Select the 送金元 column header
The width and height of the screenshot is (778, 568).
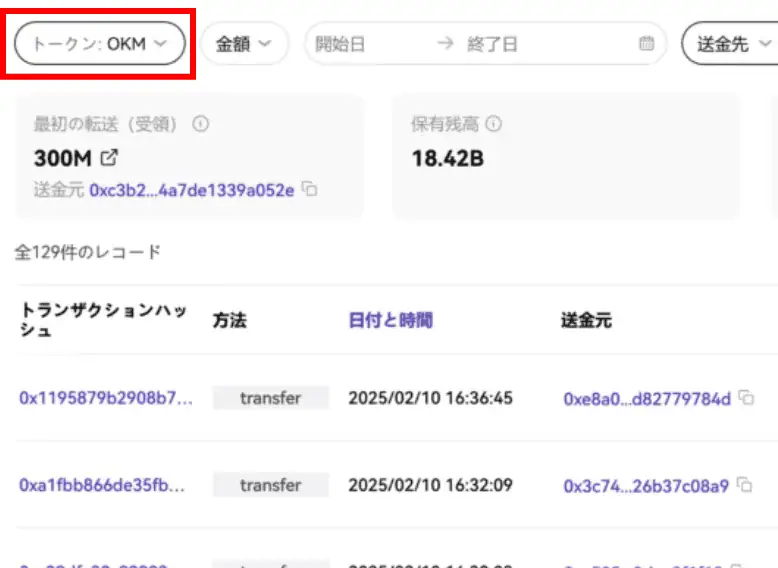[x=586, y=320]
